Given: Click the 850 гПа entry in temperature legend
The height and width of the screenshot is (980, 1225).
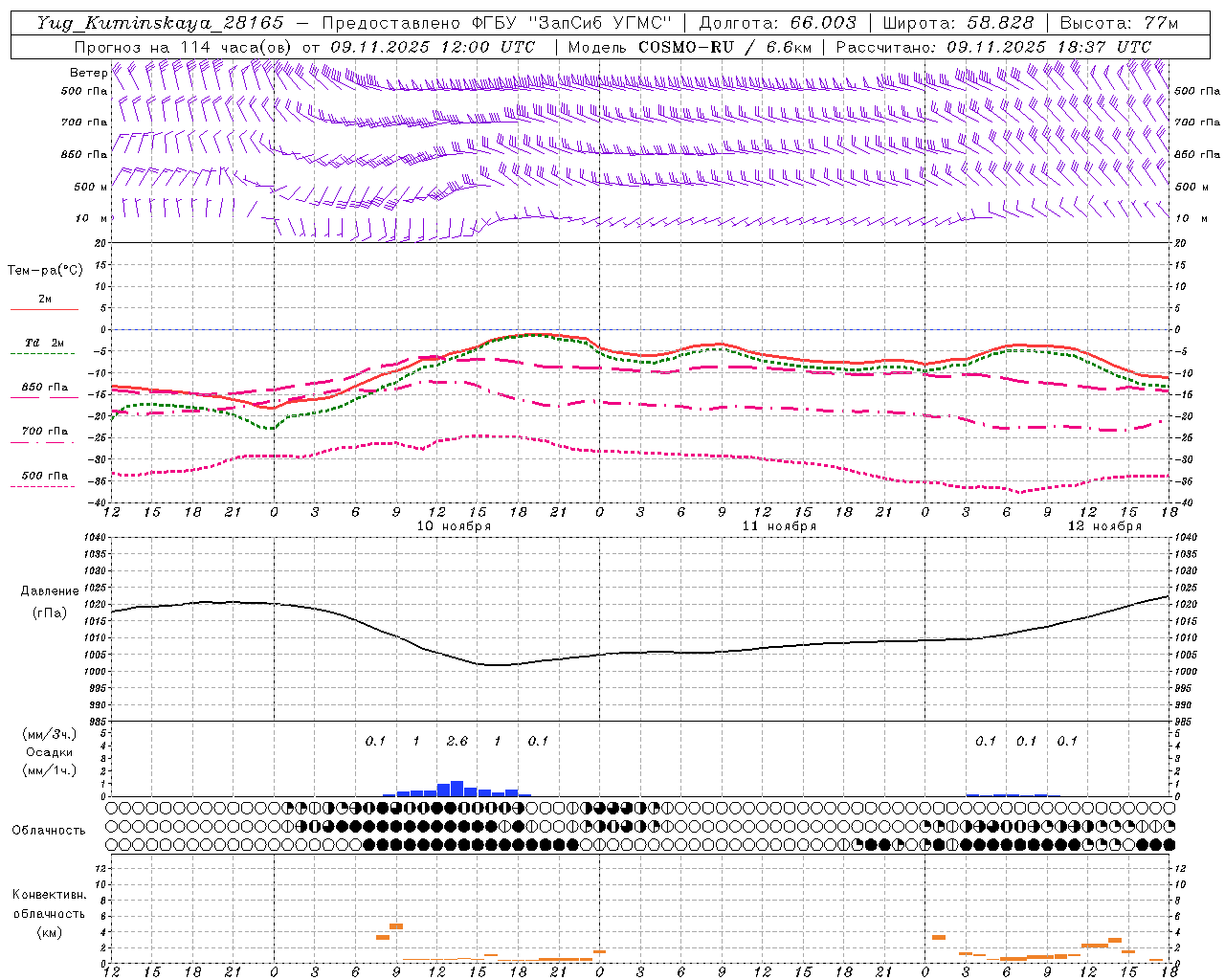Looking at the screenshot, I should click(x=45, y=388).
